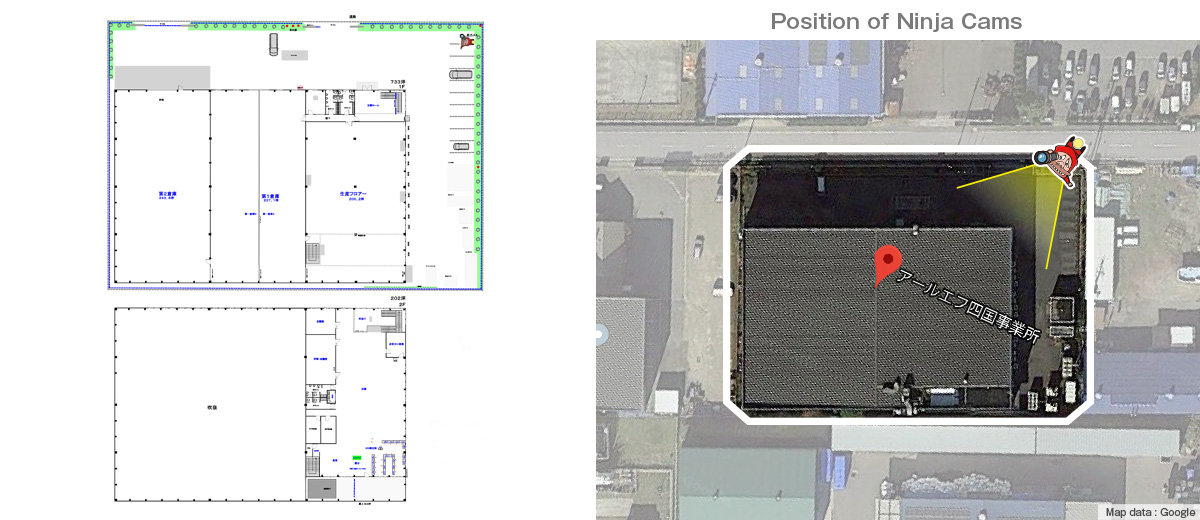
Task: Click the 'Map data : Google' attribution
Action: pyautogui.click(x=1148, y=511)
